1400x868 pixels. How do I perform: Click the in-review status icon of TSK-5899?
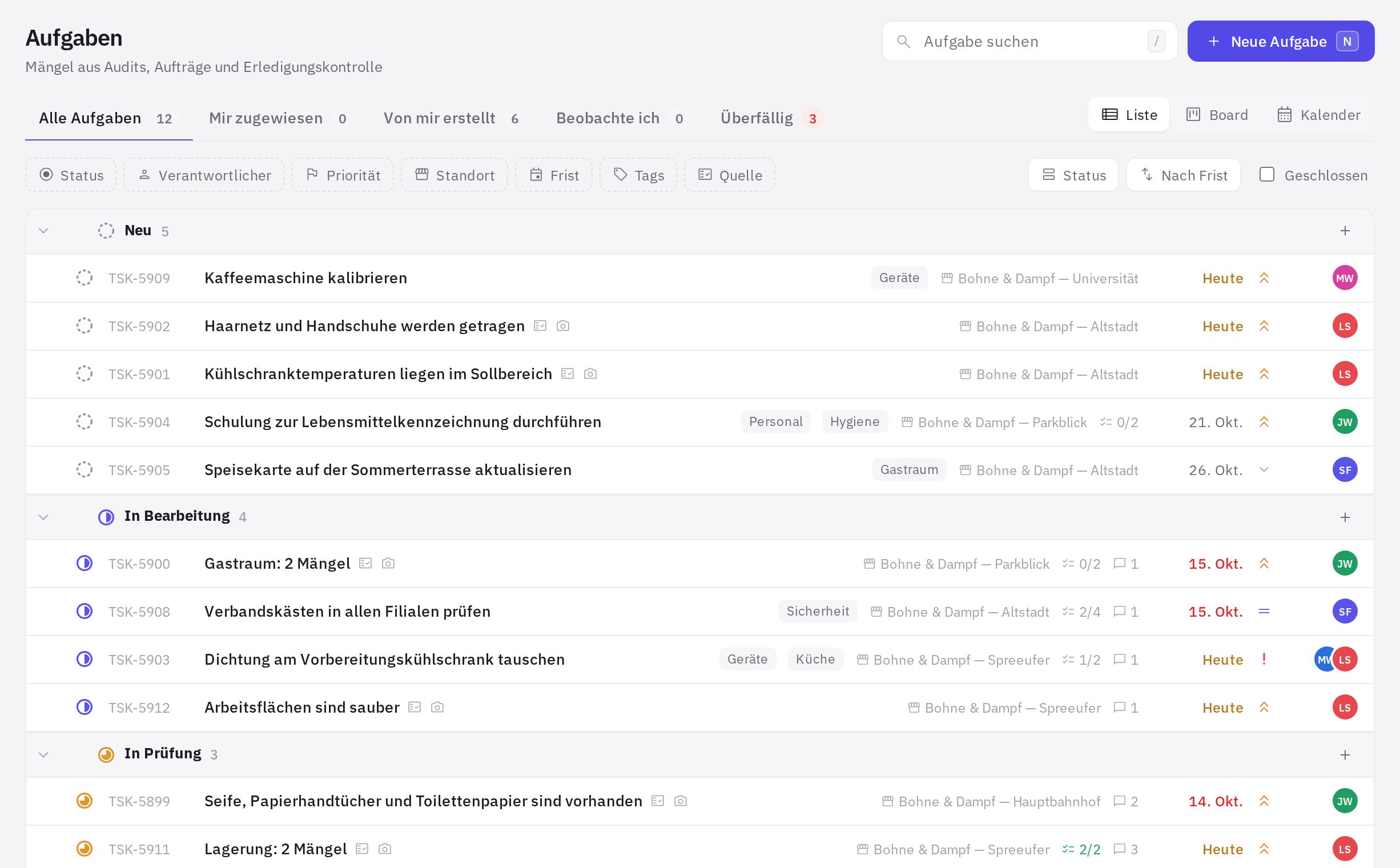[x=85, y=801]
